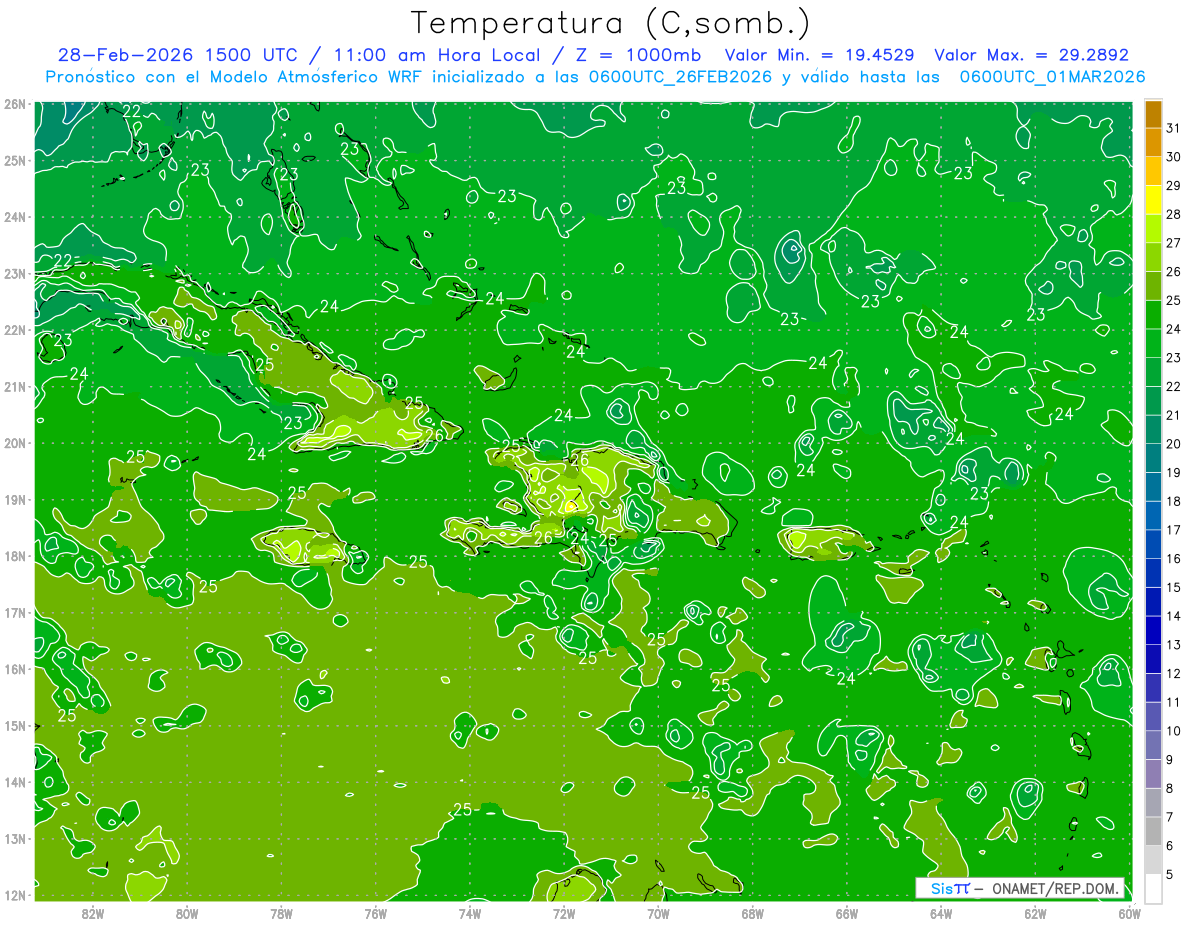Image resolution: width=1200 pixels, height=927 pixels.
Task: Click the '18N' latitude axis label
Action: (x=14, y=556)
